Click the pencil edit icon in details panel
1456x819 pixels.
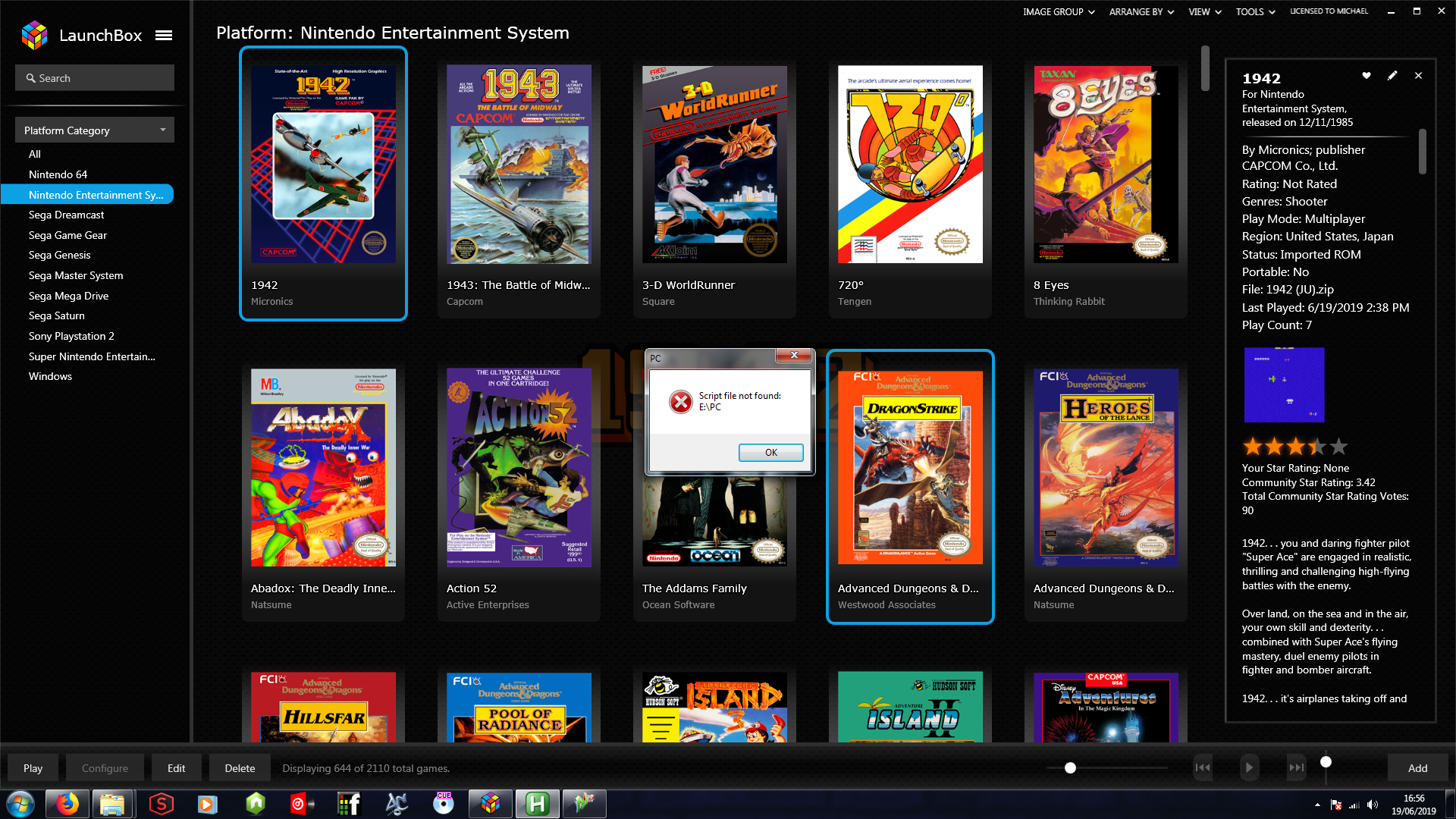(1392, 76)
